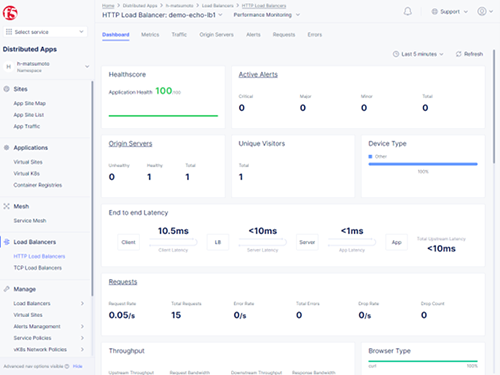This screenshot has width=500, height=375.
Task: Switch to the Metrics tab
Action: click(x=150, y=35)
